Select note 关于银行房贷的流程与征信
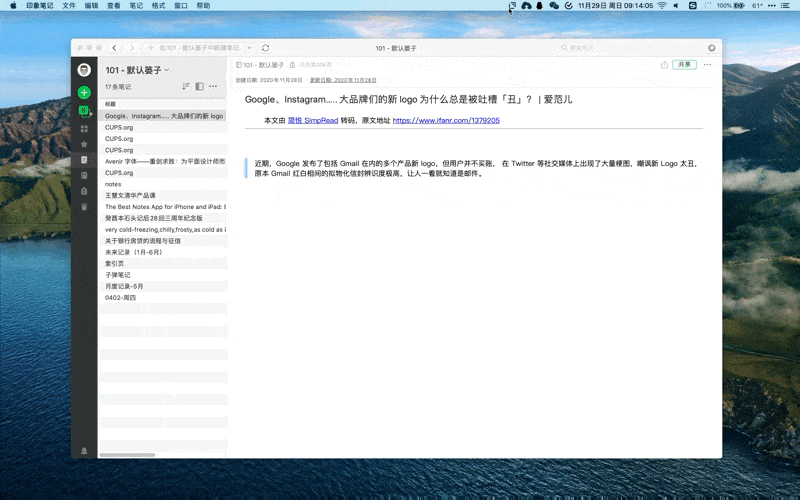 pyautogui.click(x=162, y=241)
